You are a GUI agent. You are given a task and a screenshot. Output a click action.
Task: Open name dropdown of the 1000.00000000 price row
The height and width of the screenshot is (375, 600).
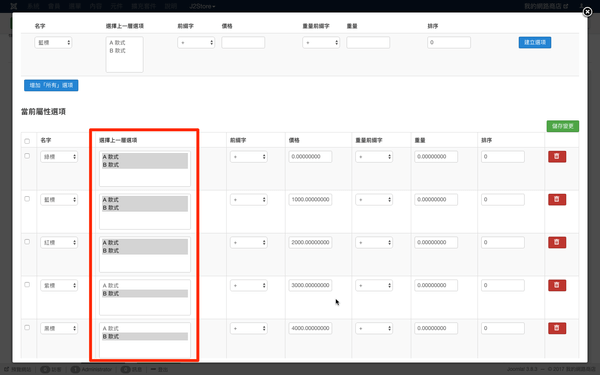coord(59,199)
